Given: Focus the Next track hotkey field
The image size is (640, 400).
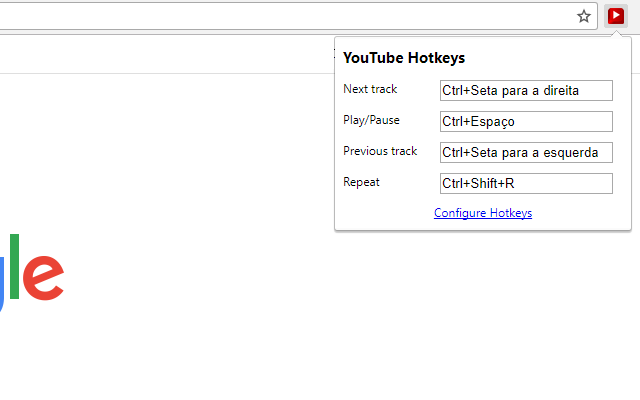Looking at the screenshot, I should point(526,90).
